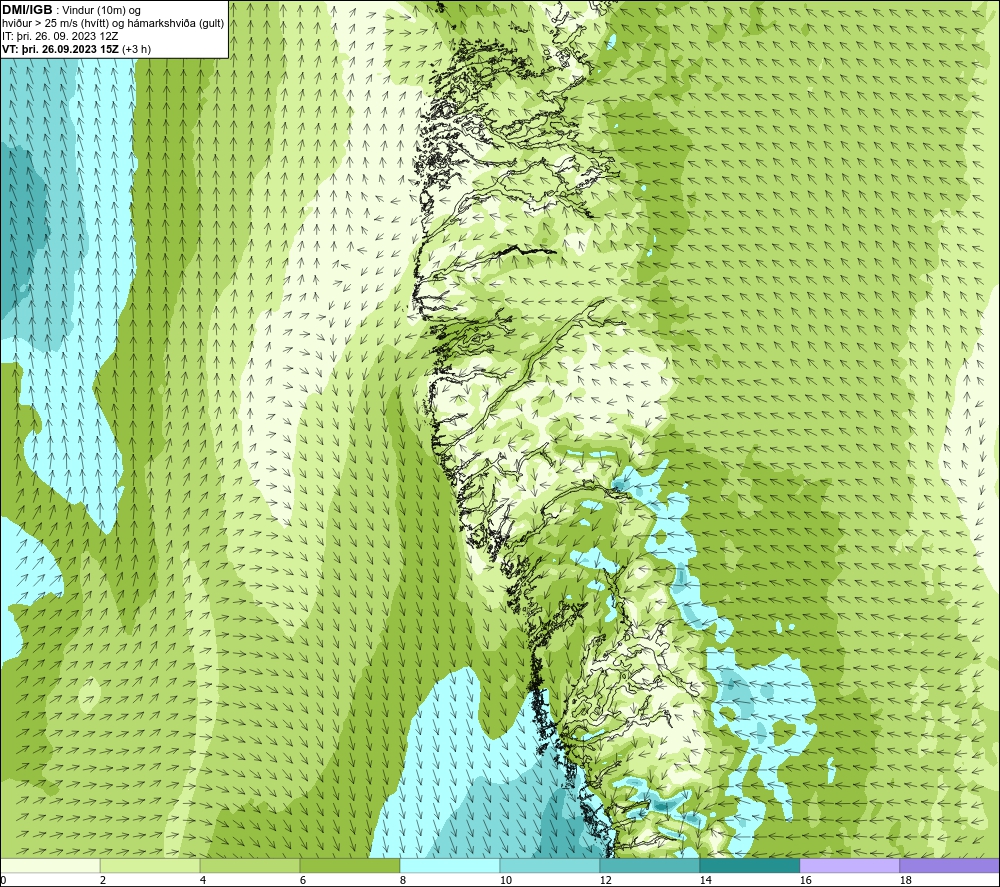Click the "8" tick label on color scale
The width and height of the screenshot is (1000, 887).
403,881
